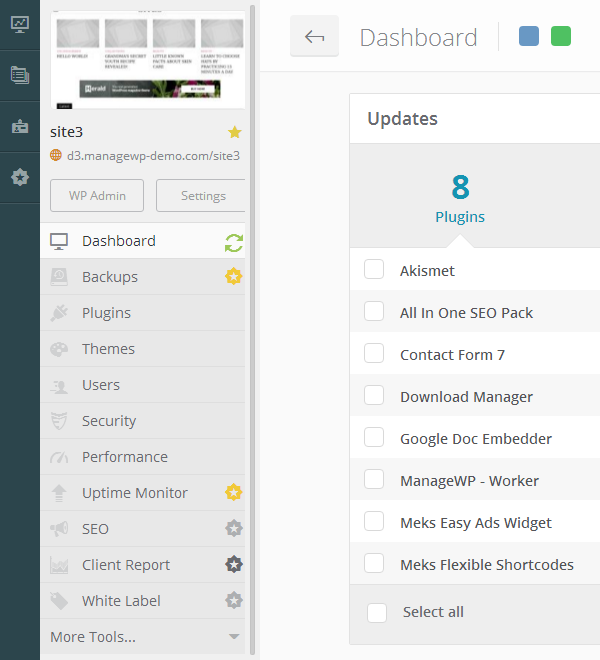
Task: Click the Akismet plugin name
Action: coord(427,271)
